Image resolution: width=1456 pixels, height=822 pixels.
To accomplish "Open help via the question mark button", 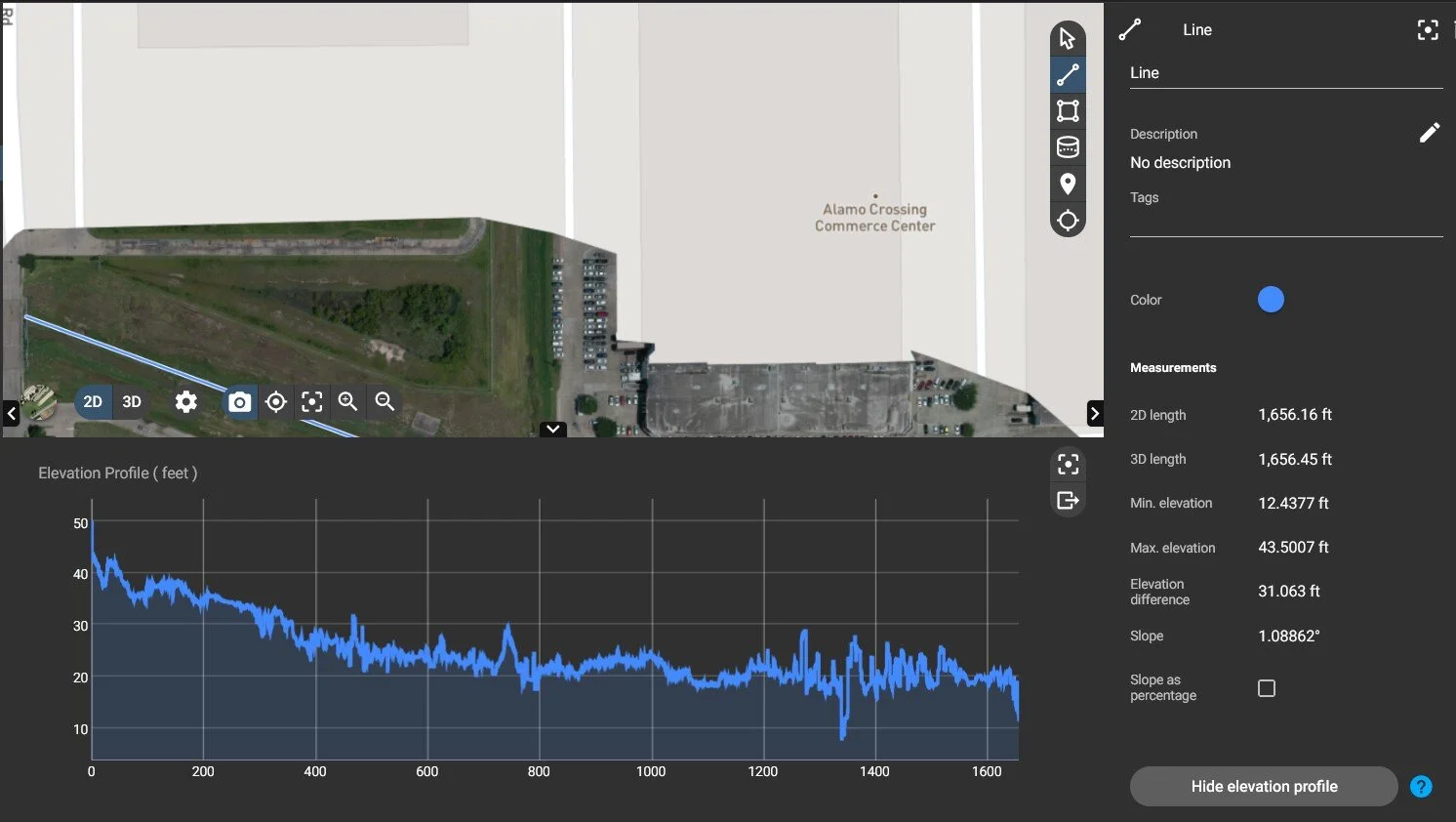I will coord(1421,786).
